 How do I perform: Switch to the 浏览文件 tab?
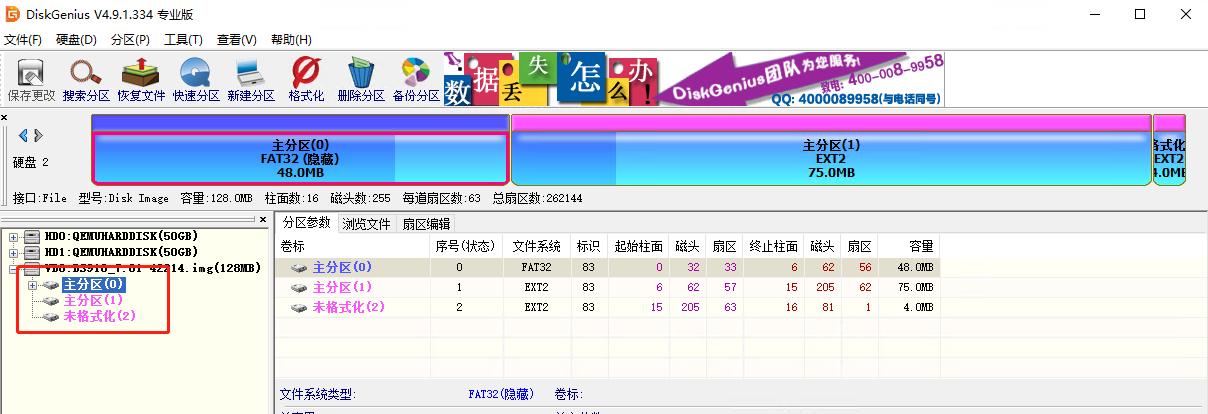click(367, 223)
